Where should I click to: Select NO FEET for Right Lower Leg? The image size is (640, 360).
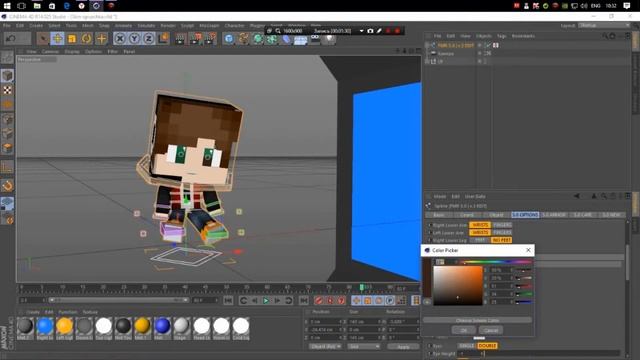[x=502, y=240]
